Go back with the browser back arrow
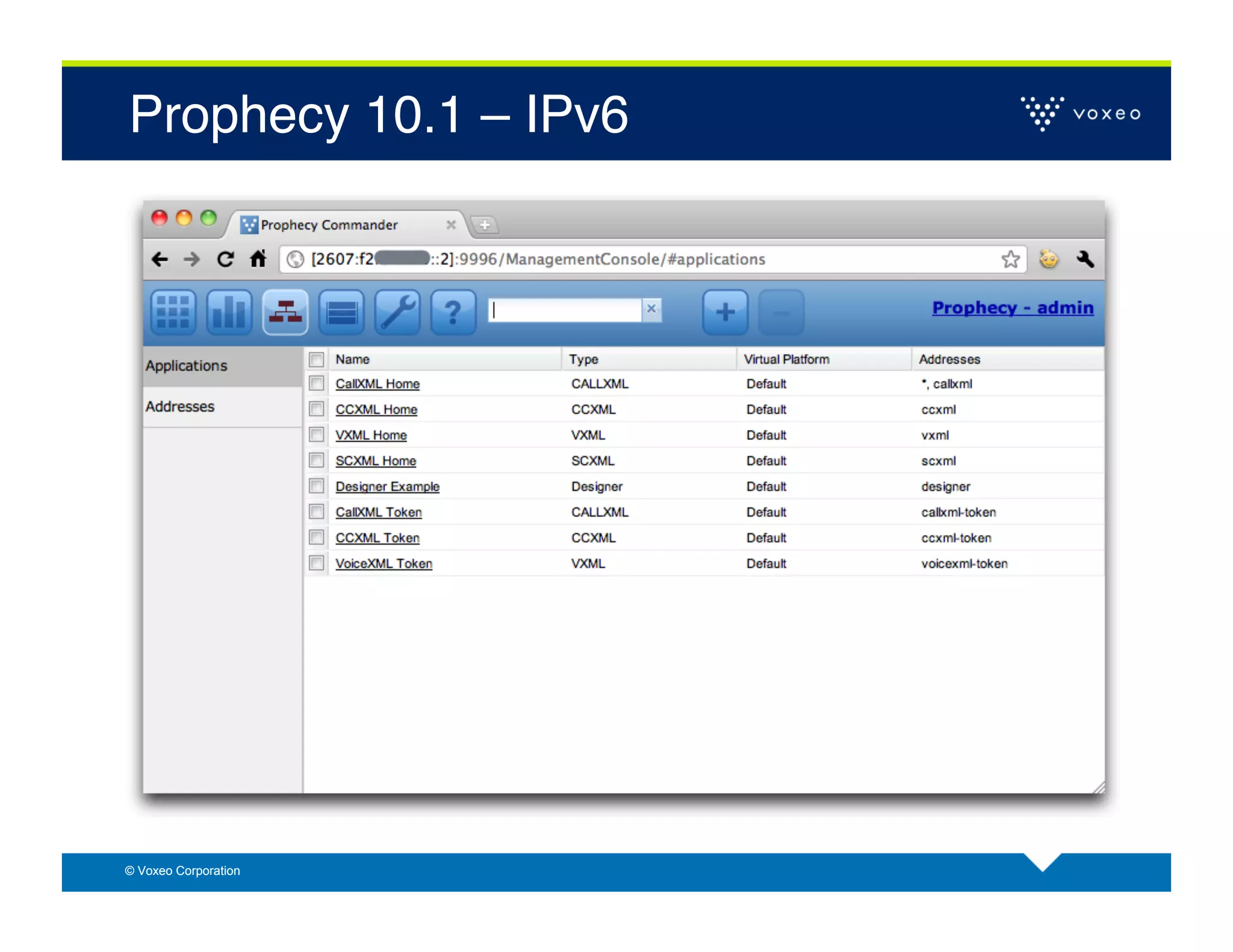Viewport: 1233px width, 952px height. 160,259
